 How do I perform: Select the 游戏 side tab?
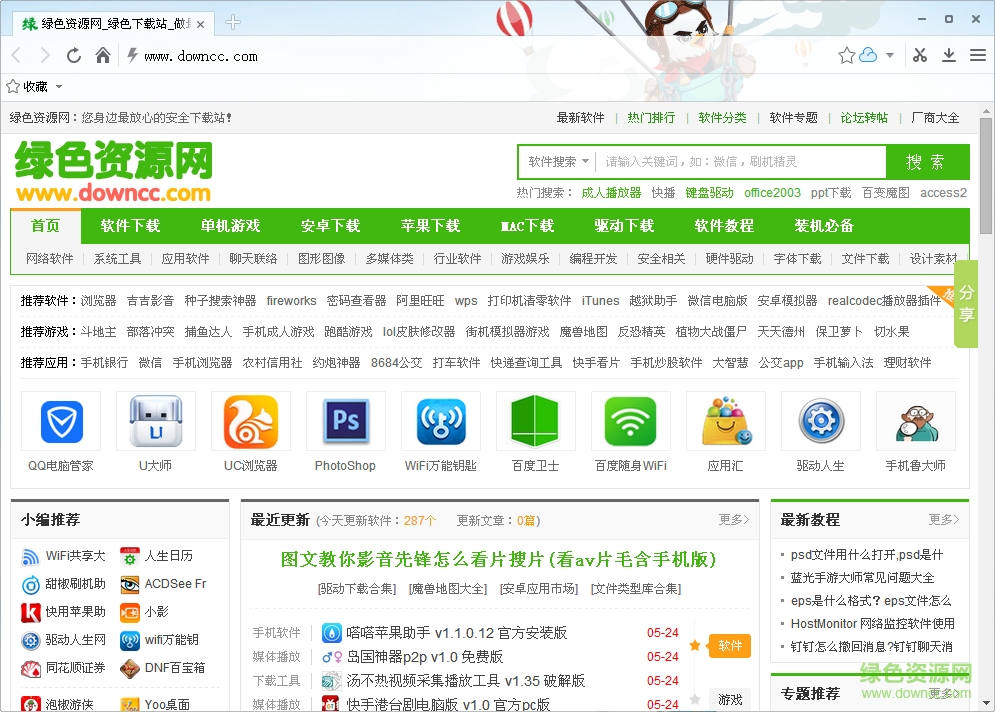pyautogui.click(x=730, y=699)
